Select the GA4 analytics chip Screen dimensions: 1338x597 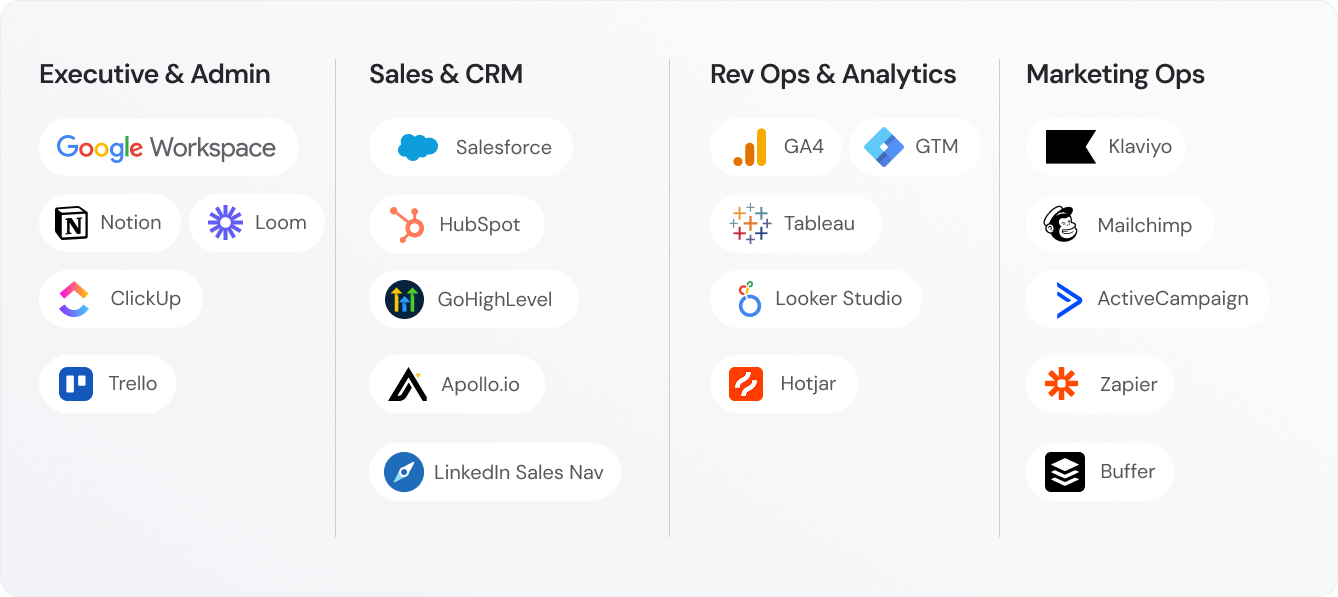click(x=775, y=147)
